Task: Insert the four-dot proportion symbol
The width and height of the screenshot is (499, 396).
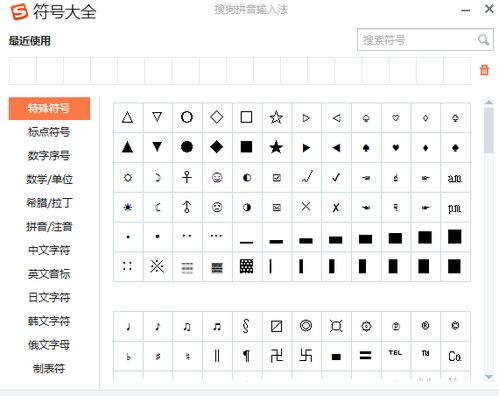Action: tap(128, 266)
